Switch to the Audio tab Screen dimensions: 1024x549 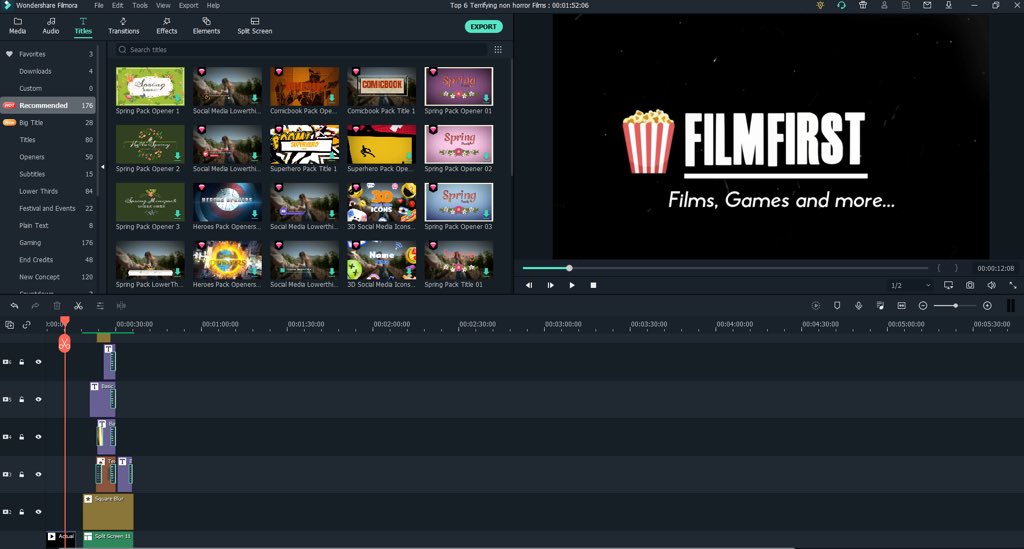50,25
